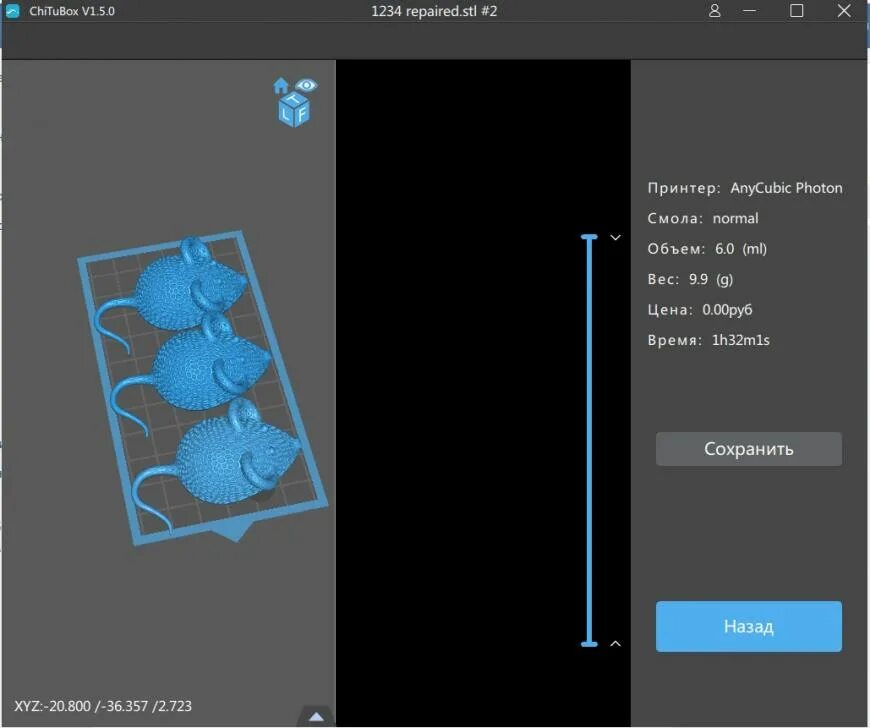This screenshot has width=870, height=728.
Task: Maximize the ChiTuBox window
Action: [797, 11]
